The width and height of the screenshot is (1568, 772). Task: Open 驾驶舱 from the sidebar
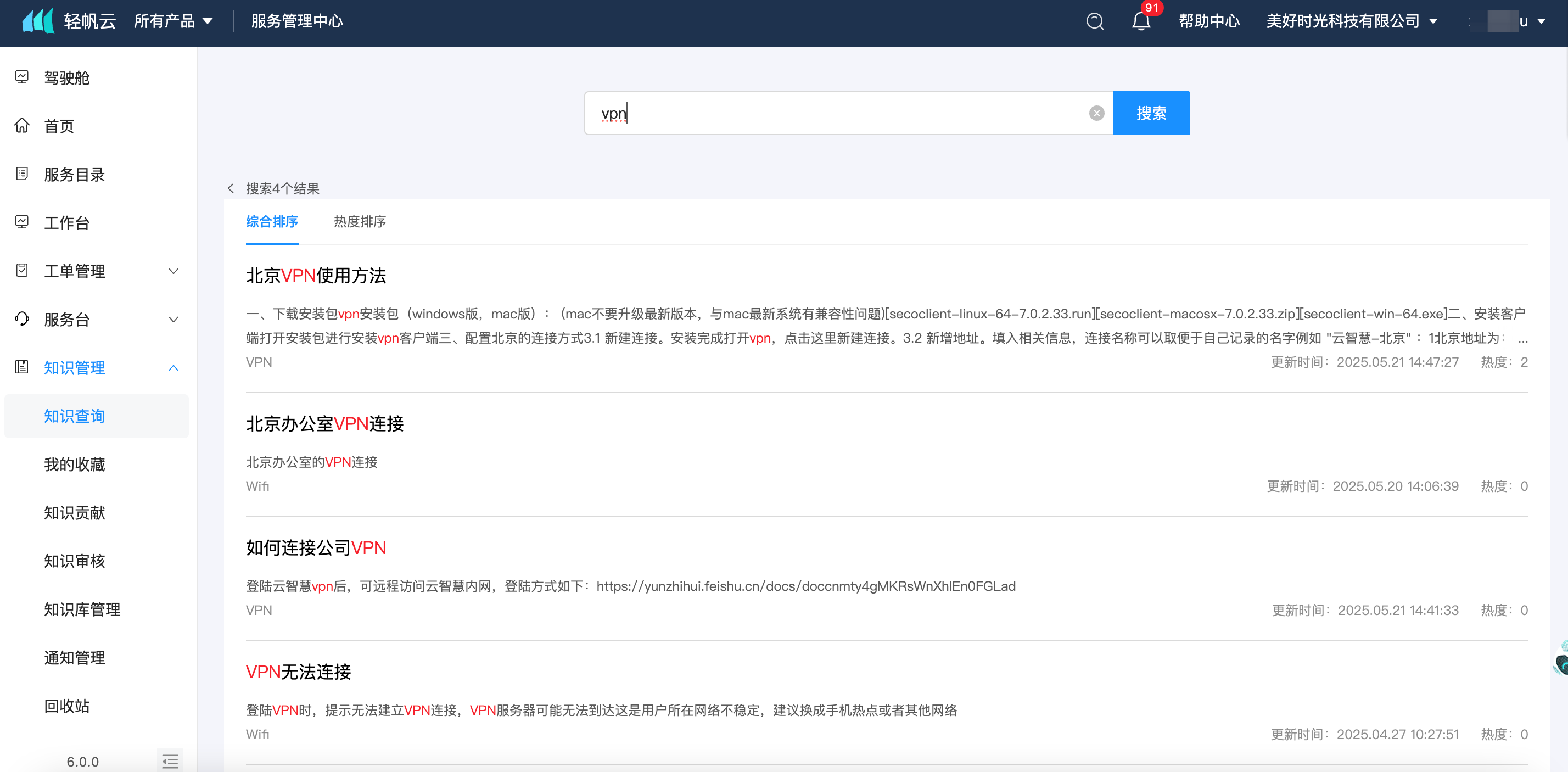click(66, 78)
